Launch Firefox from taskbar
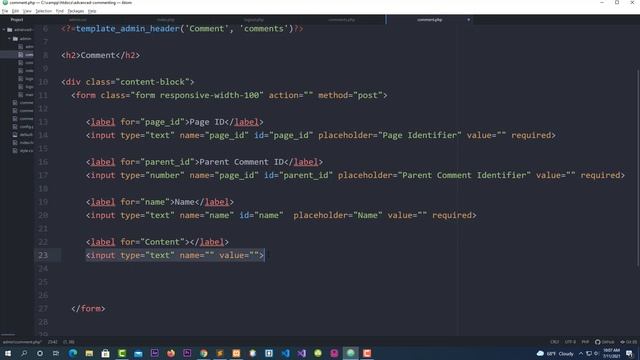640x360 pixels. click(171, 353)
